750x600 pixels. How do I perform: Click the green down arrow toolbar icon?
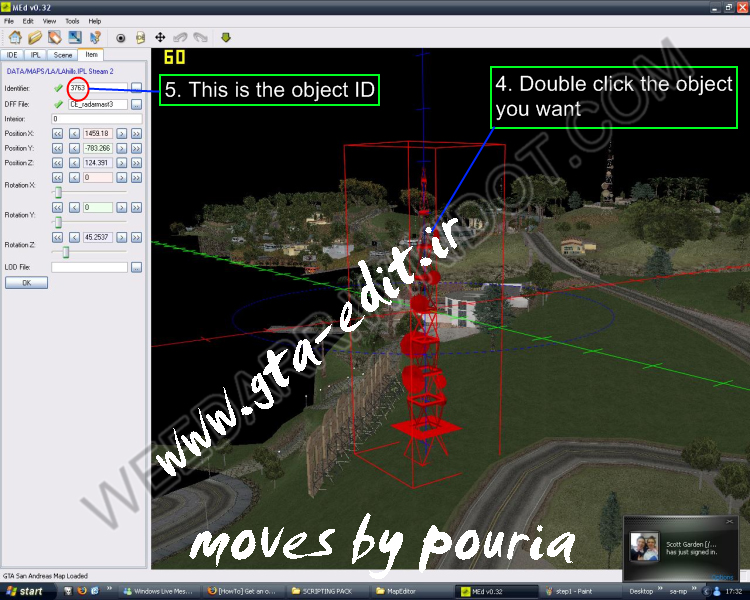click(x=226, y=37)
